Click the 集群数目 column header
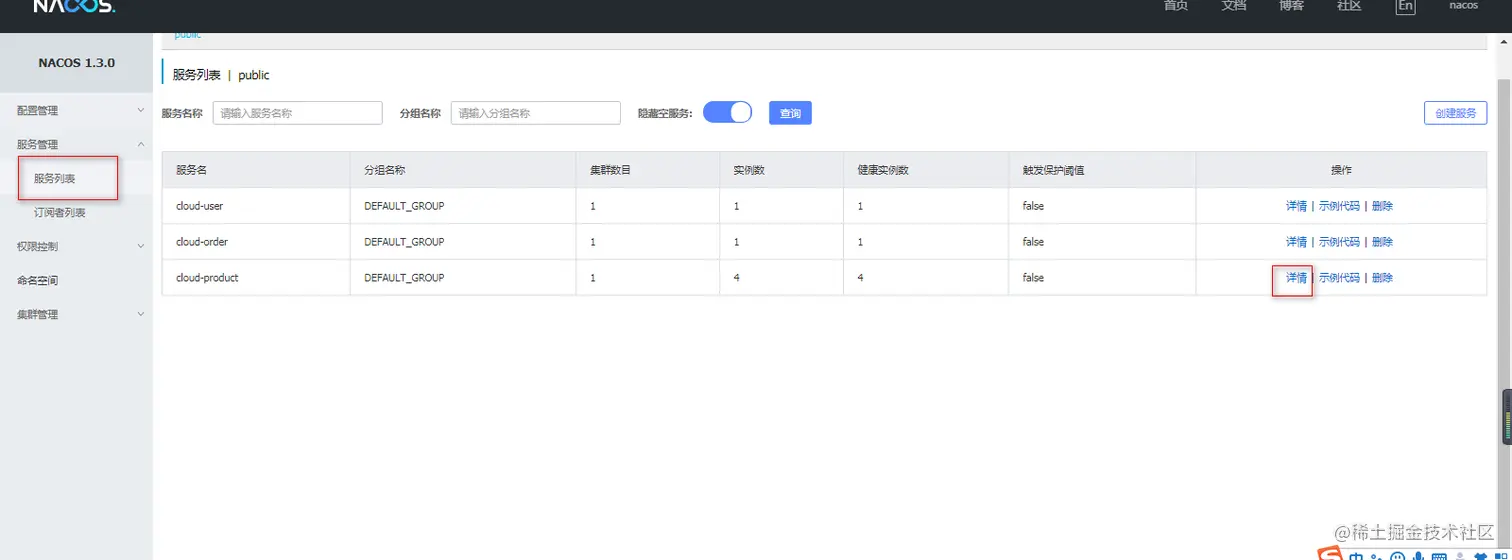1512x560 pixels. 648,170
